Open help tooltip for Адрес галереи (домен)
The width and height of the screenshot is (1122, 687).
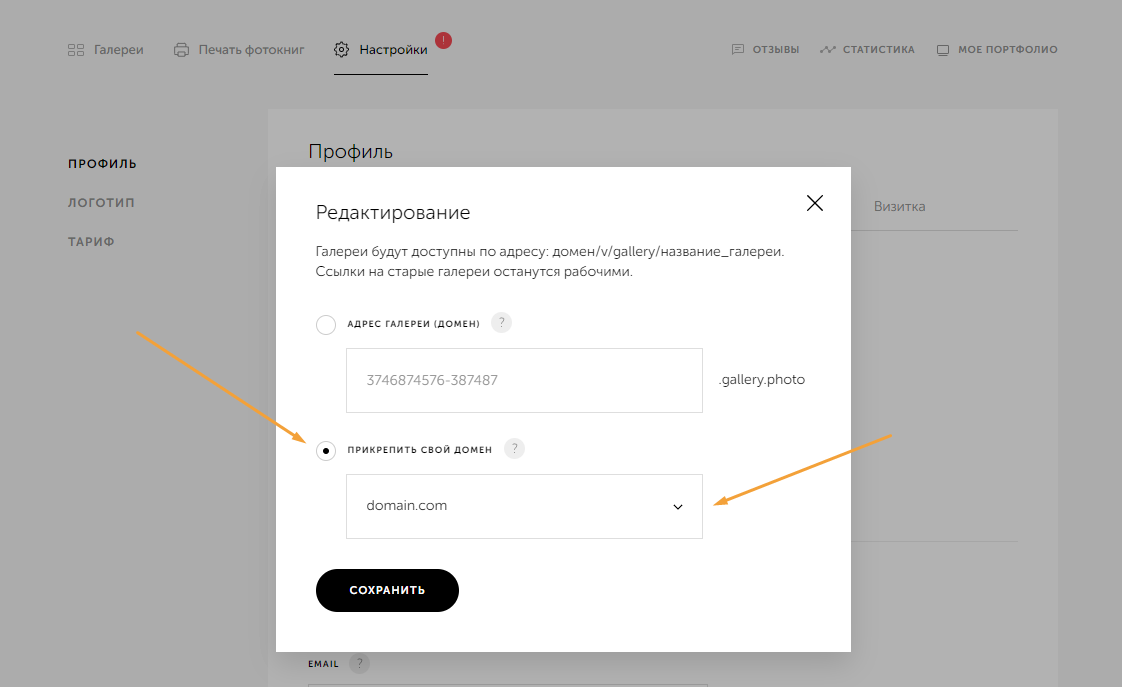pos(502,323)
